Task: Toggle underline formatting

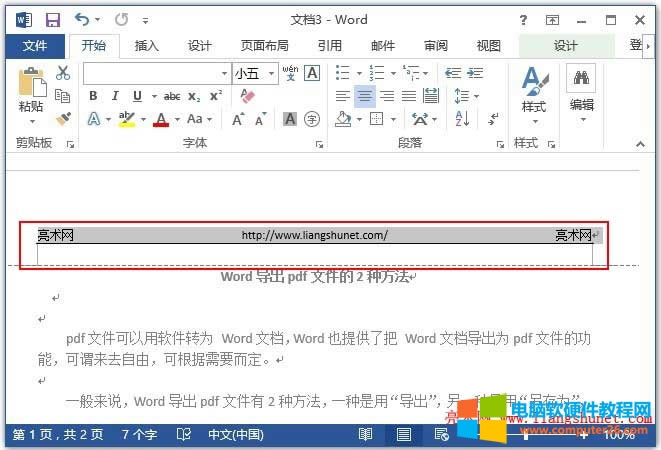Action: click(x=137, y=96)
